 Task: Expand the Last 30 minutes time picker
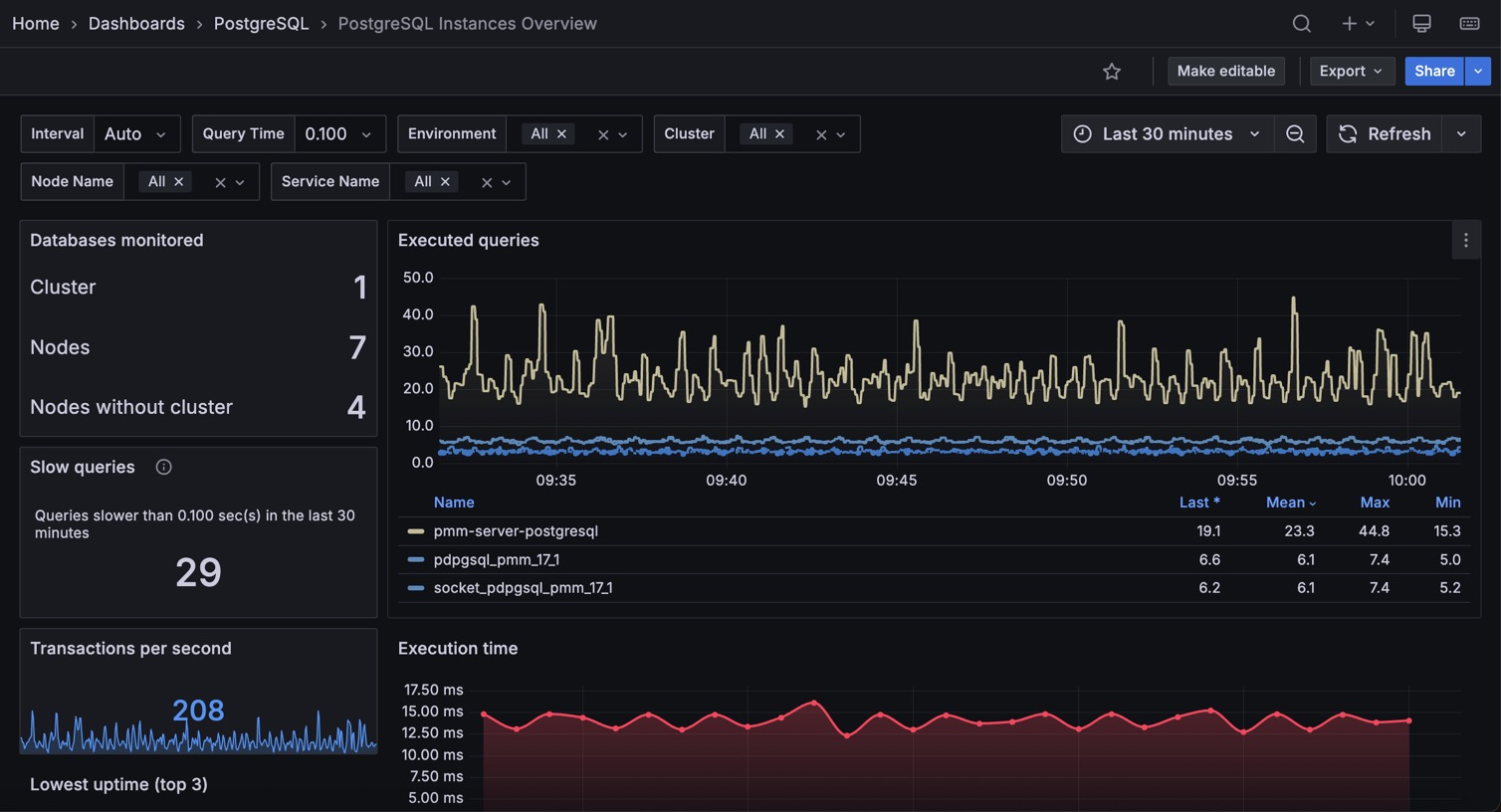coord(1168,134)
